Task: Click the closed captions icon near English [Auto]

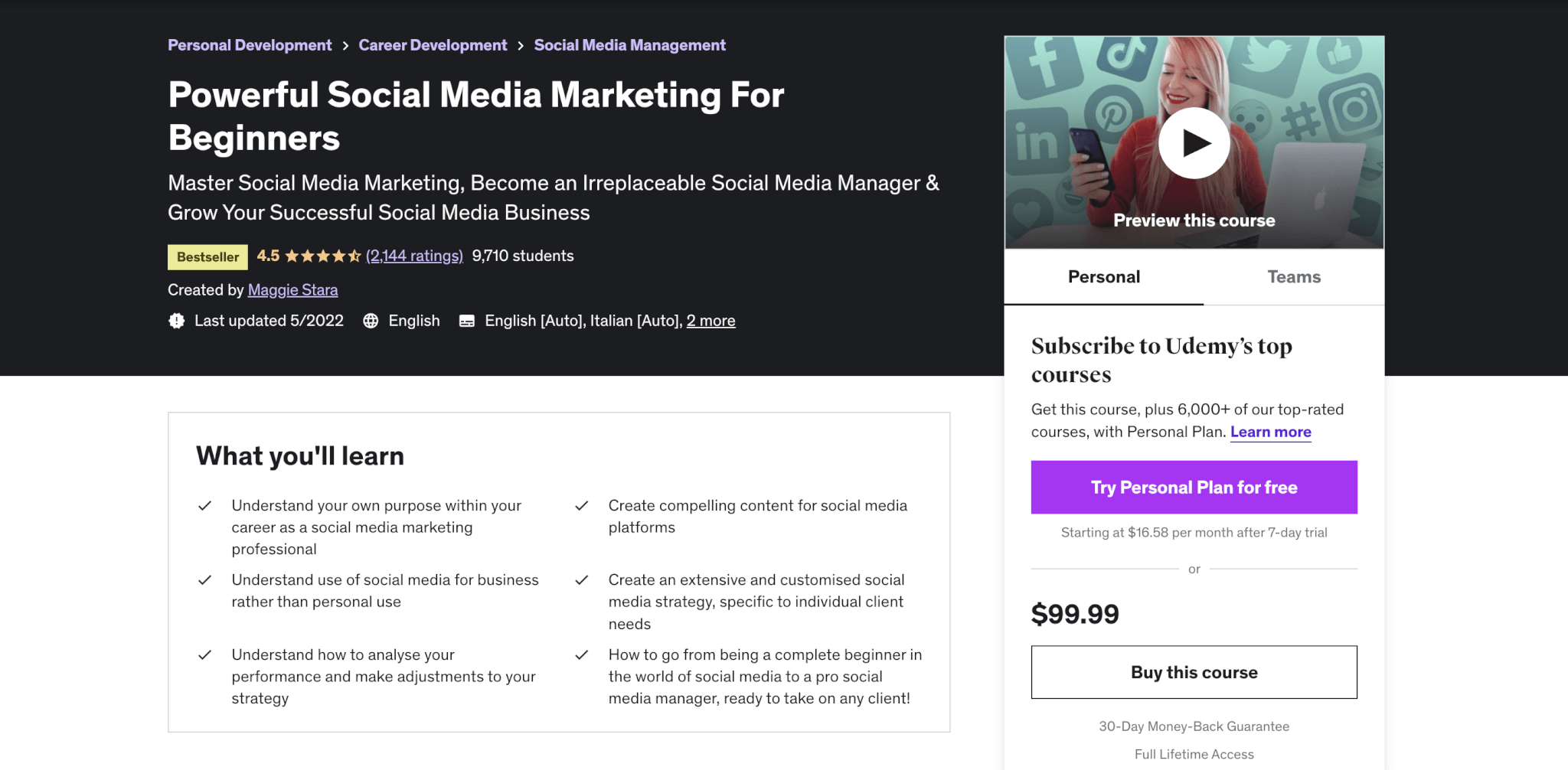Action: pos(466,321)
